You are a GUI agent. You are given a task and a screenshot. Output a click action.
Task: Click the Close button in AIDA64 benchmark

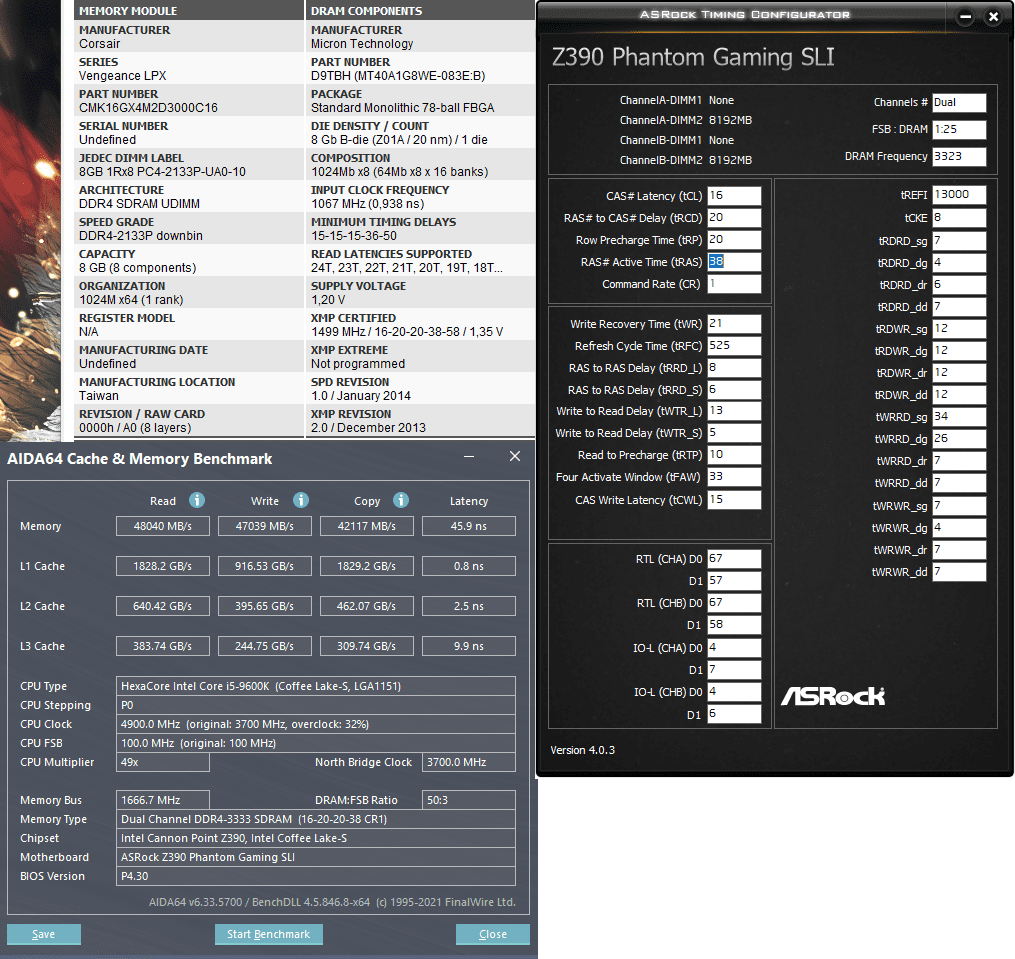pos(493,934)
